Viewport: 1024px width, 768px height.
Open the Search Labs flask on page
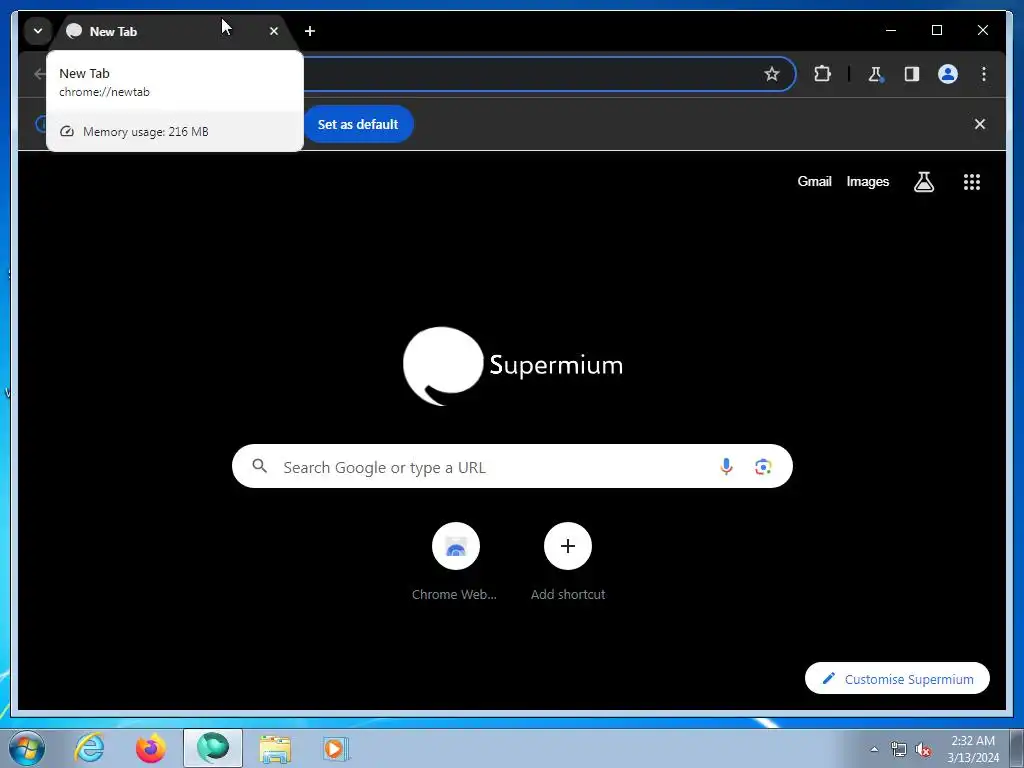(x=923, y=182)
